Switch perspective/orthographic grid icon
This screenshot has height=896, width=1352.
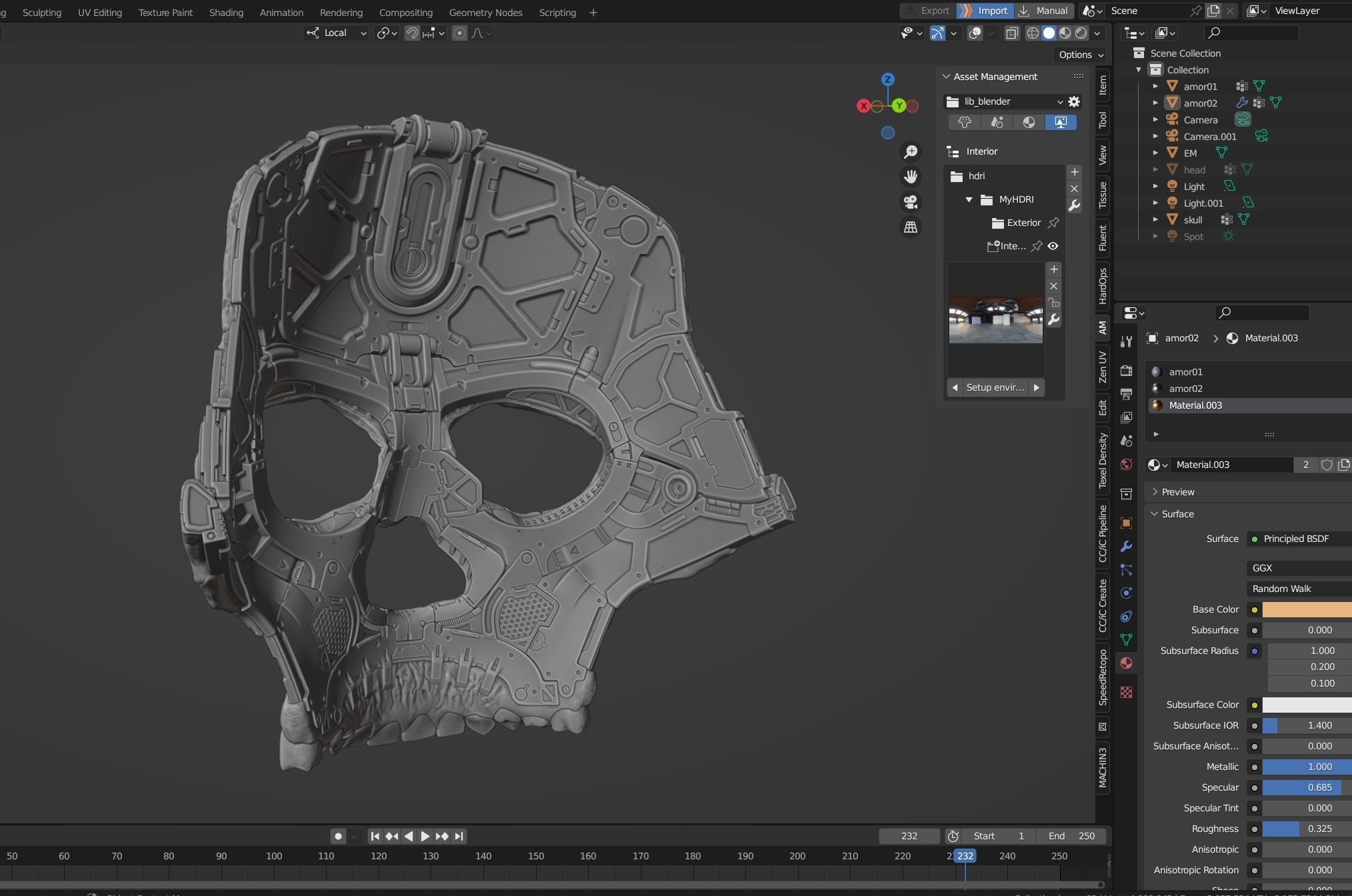point(911,227)
